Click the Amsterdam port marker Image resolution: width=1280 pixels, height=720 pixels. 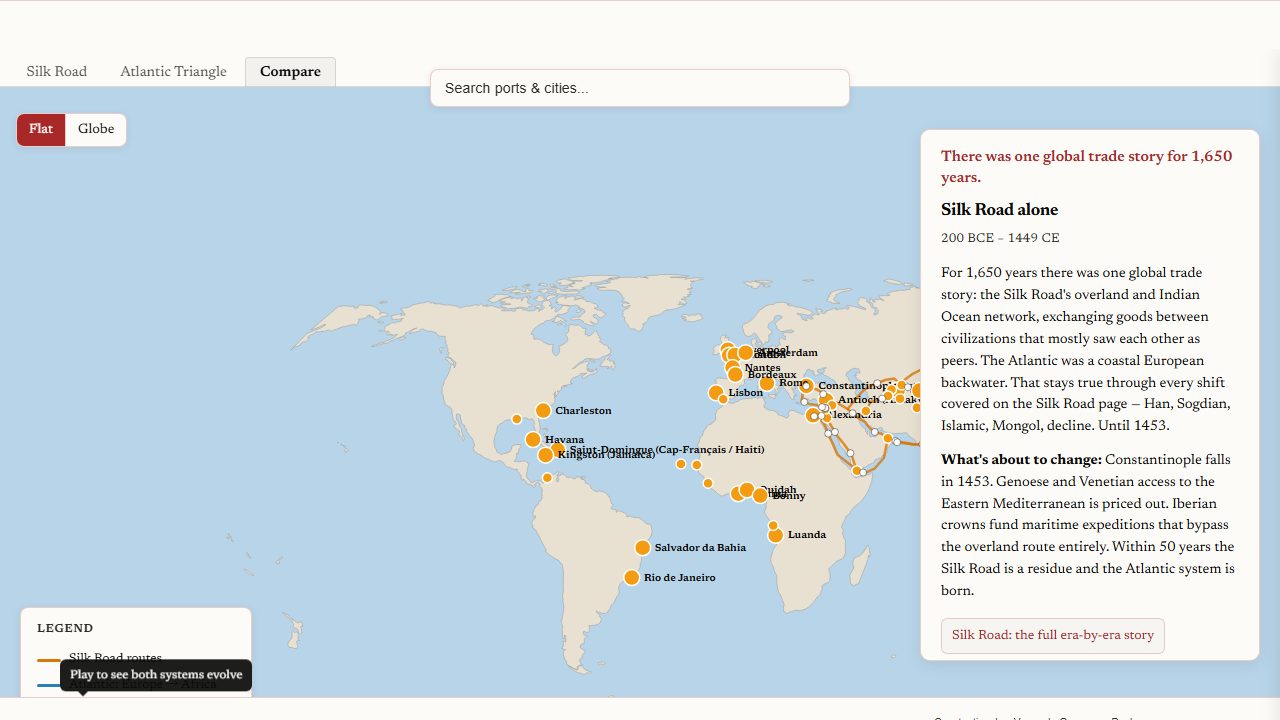[745, 353]
